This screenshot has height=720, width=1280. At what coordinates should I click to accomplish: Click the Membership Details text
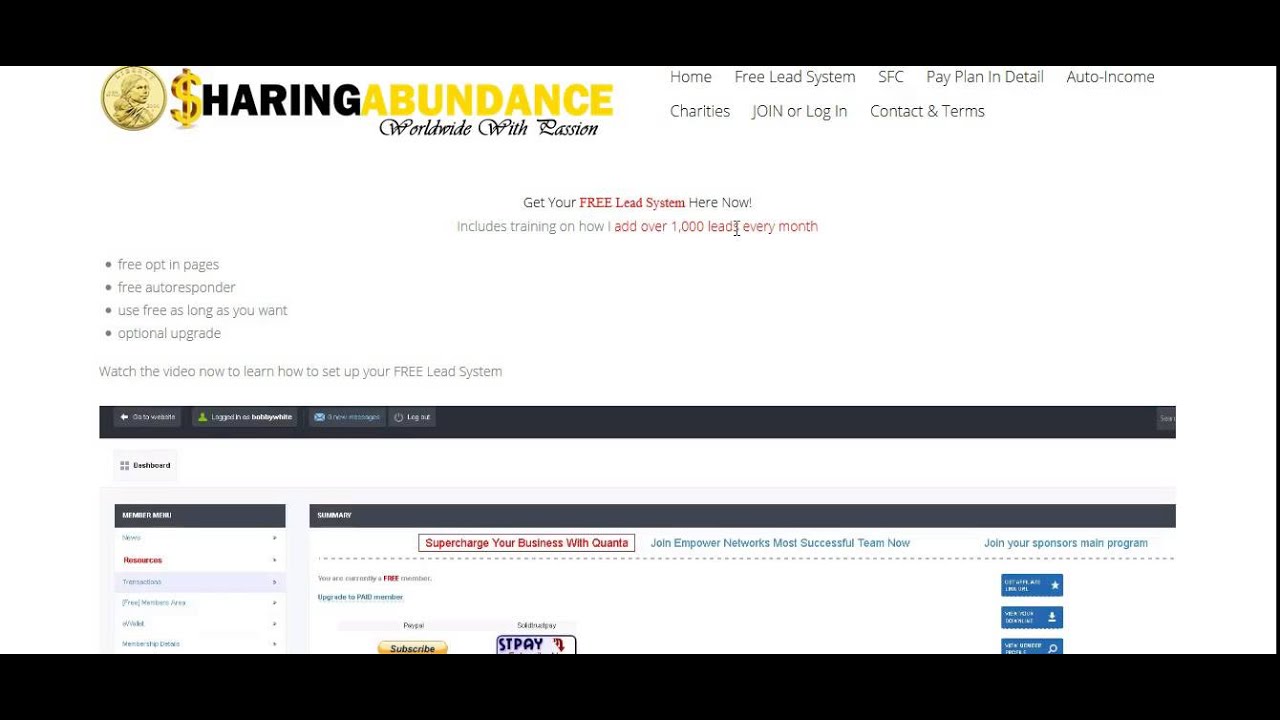coord(151,644)
